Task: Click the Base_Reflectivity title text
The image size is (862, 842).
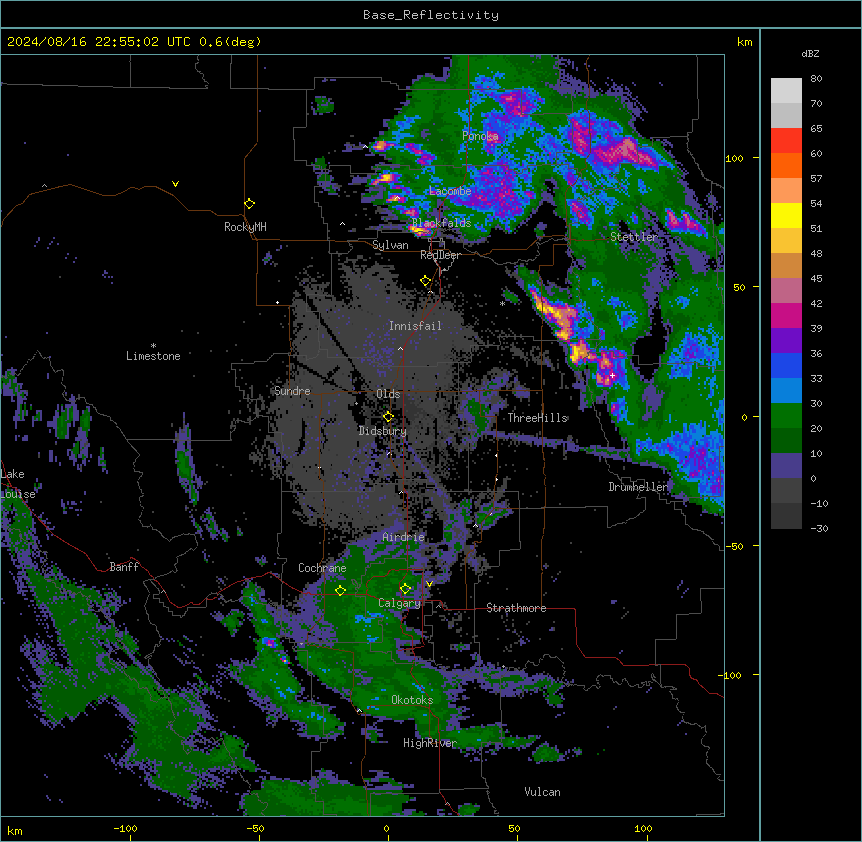Action: (431, 15)
